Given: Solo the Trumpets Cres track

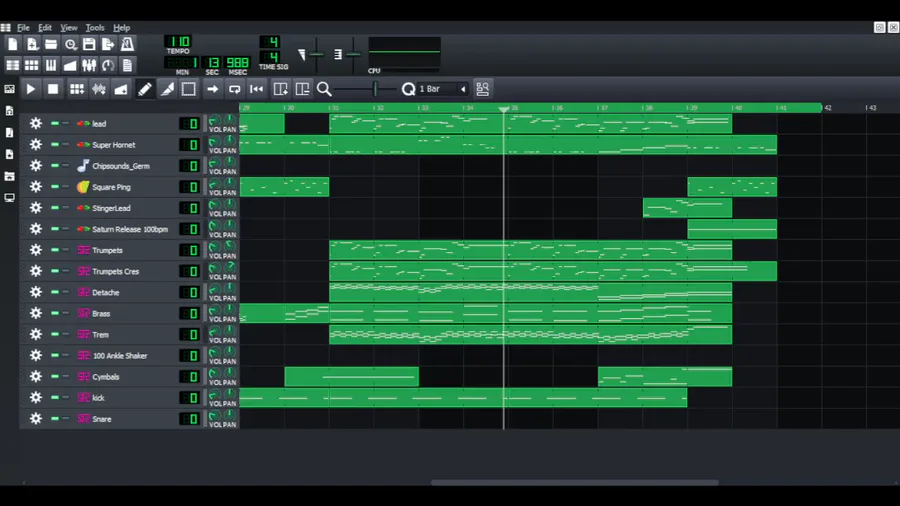Looking at the screenshot, I should 65,271.
